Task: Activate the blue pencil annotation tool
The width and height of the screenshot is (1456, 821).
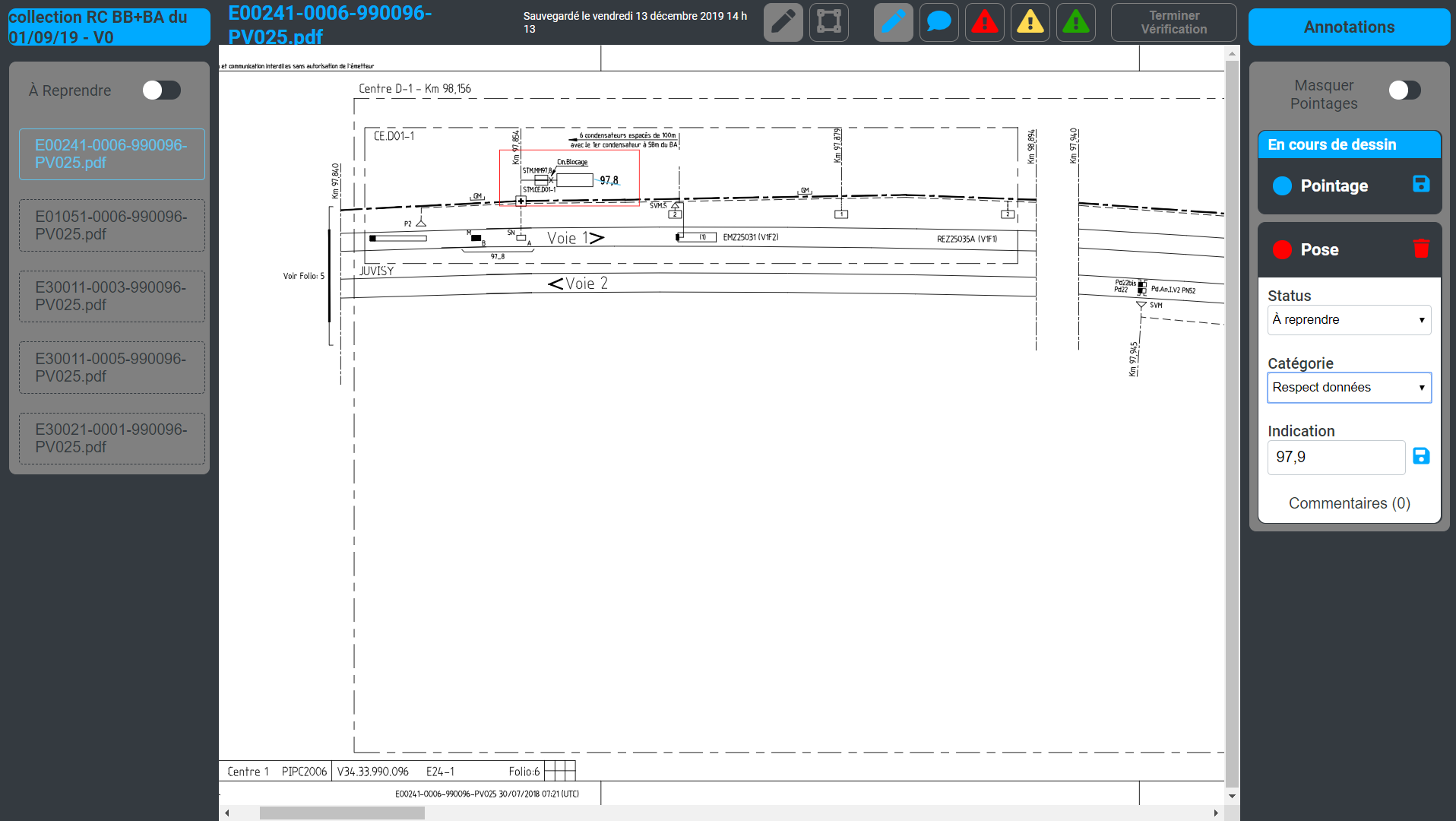Action: pyautogui.click(x=893, y=22)
